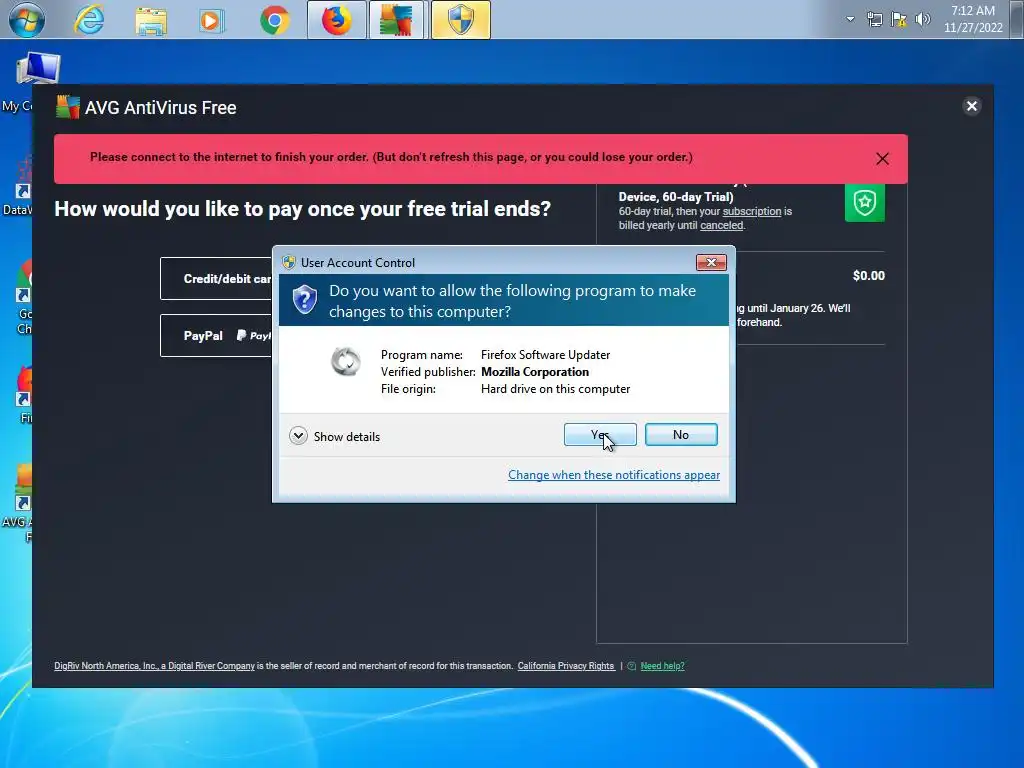The width and height of the screenshot is (1024, 768).
Task: Click Yes in User Account Control
Action: click(x=600, y=435)
